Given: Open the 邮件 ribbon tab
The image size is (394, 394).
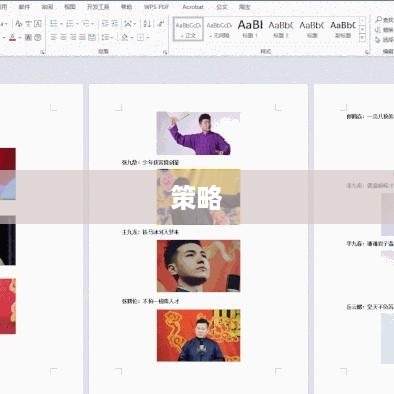Looking at the screenshot, I should pos(24,7).
